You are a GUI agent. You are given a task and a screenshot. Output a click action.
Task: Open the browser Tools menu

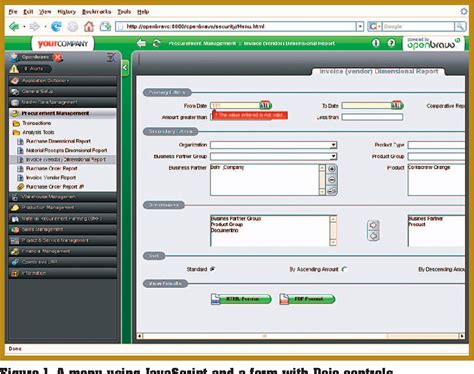coord(124,12)
